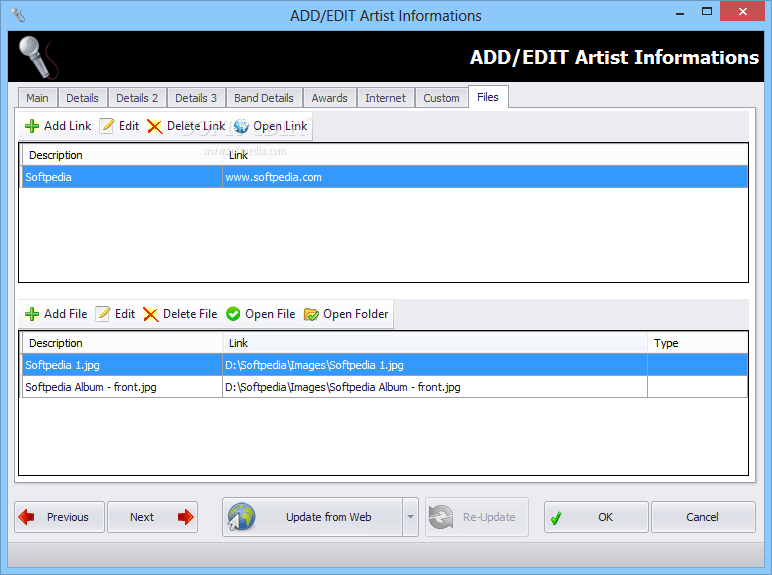
Task: Click the Link column header in links table
Action: (485, 155)
